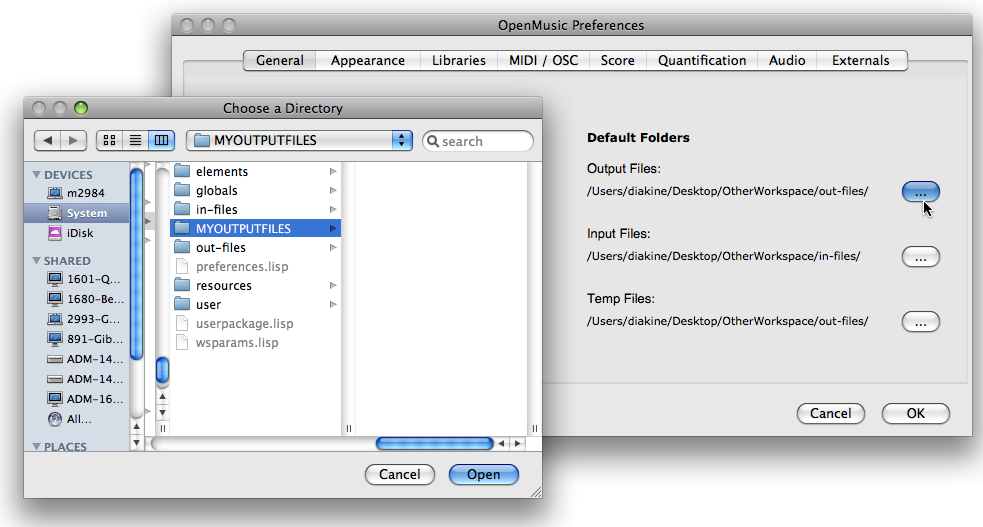Viewport: 983px width, 527px height.
Task: Open the General preferences tab
Action: click(280, 61)
